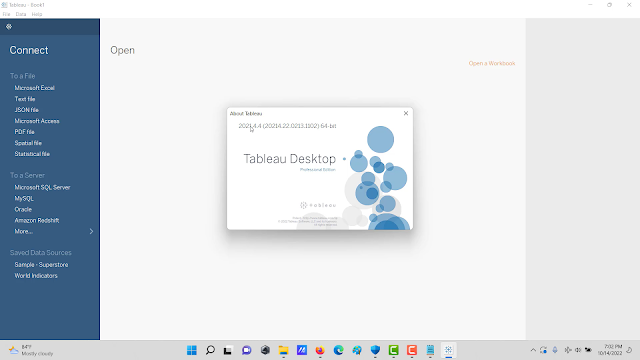640x360 pixels.
Task: Click the microphone tray icon
Action: tap(555, 350)
